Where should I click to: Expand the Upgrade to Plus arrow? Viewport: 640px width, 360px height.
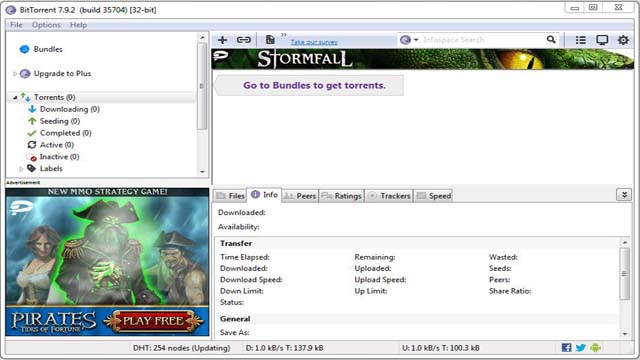[x=15, y=74]
